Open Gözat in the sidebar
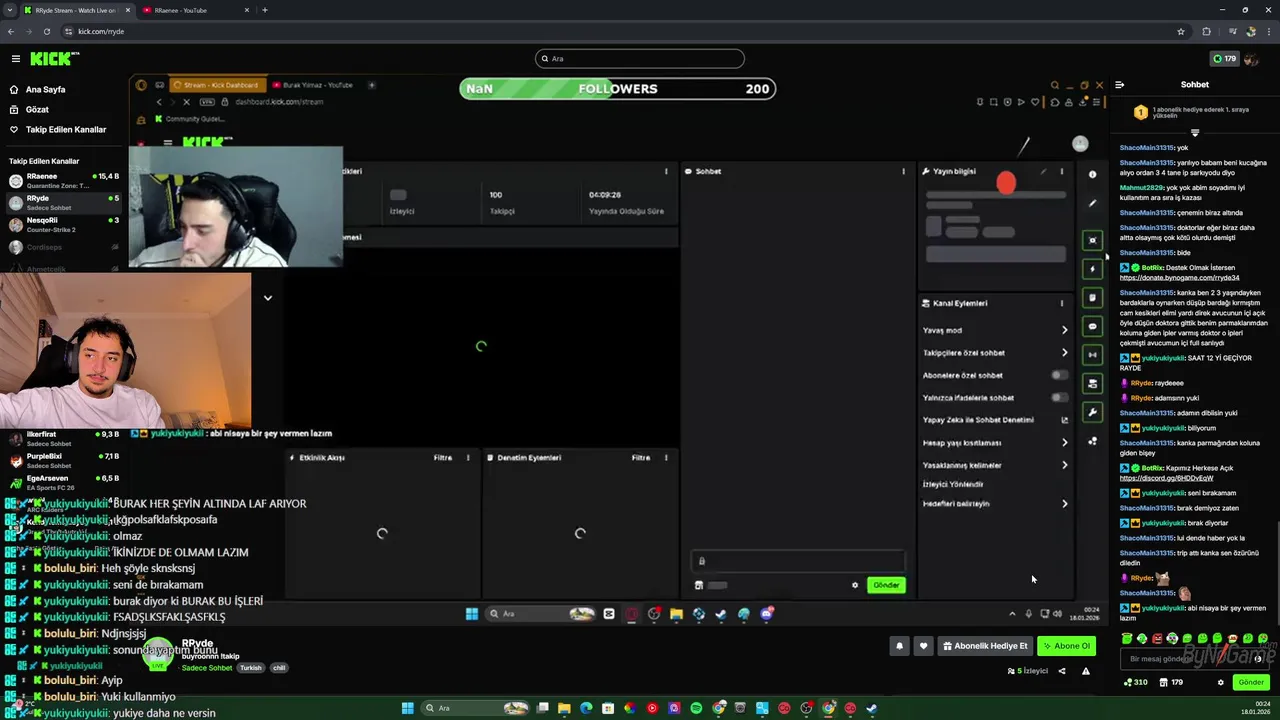 point(37,109)
